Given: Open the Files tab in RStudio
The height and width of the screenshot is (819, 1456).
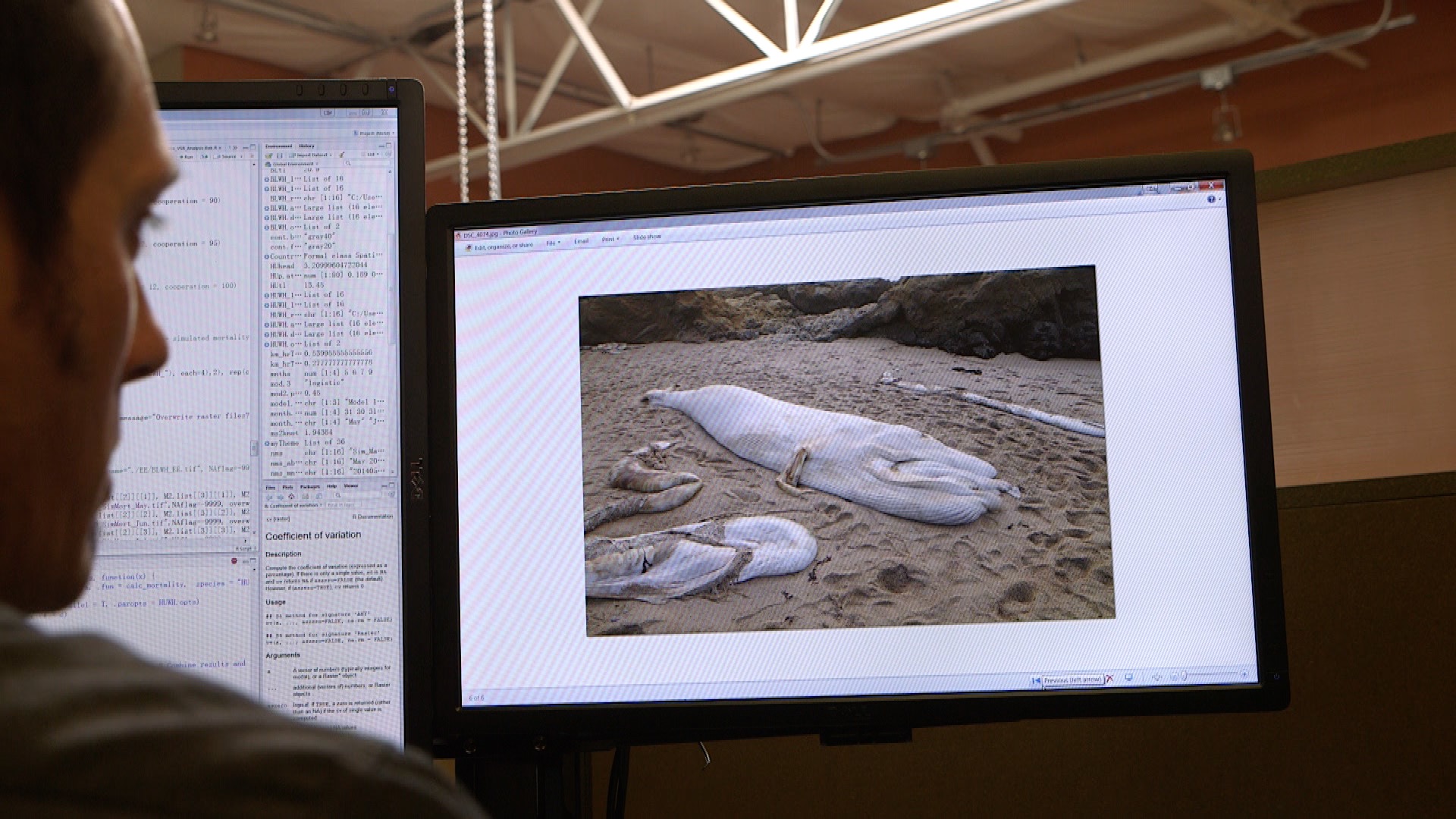Looking at the screenshot, I should point(271,488).
